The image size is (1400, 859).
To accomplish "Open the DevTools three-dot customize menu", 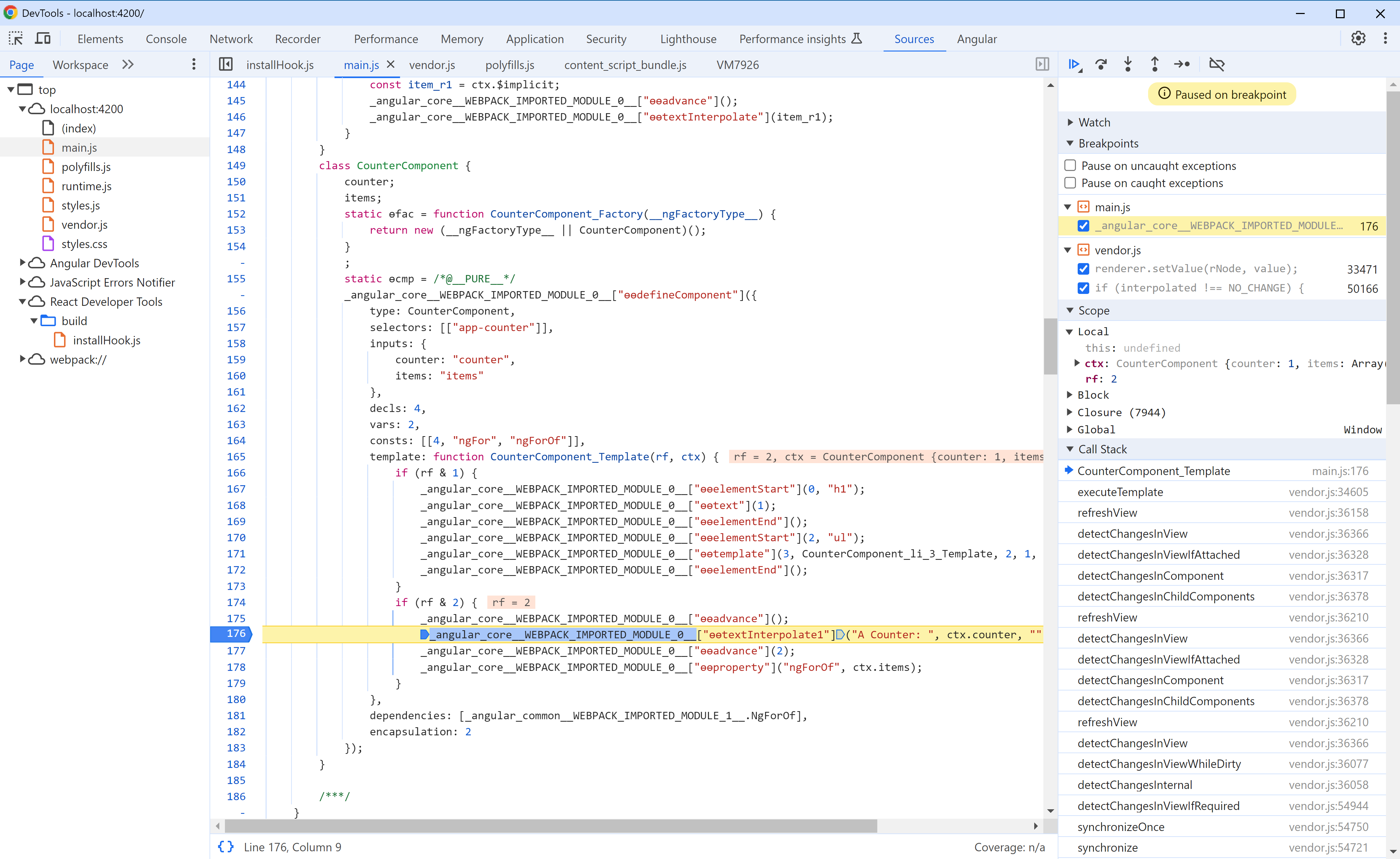I will click(x=1385, y=39).
